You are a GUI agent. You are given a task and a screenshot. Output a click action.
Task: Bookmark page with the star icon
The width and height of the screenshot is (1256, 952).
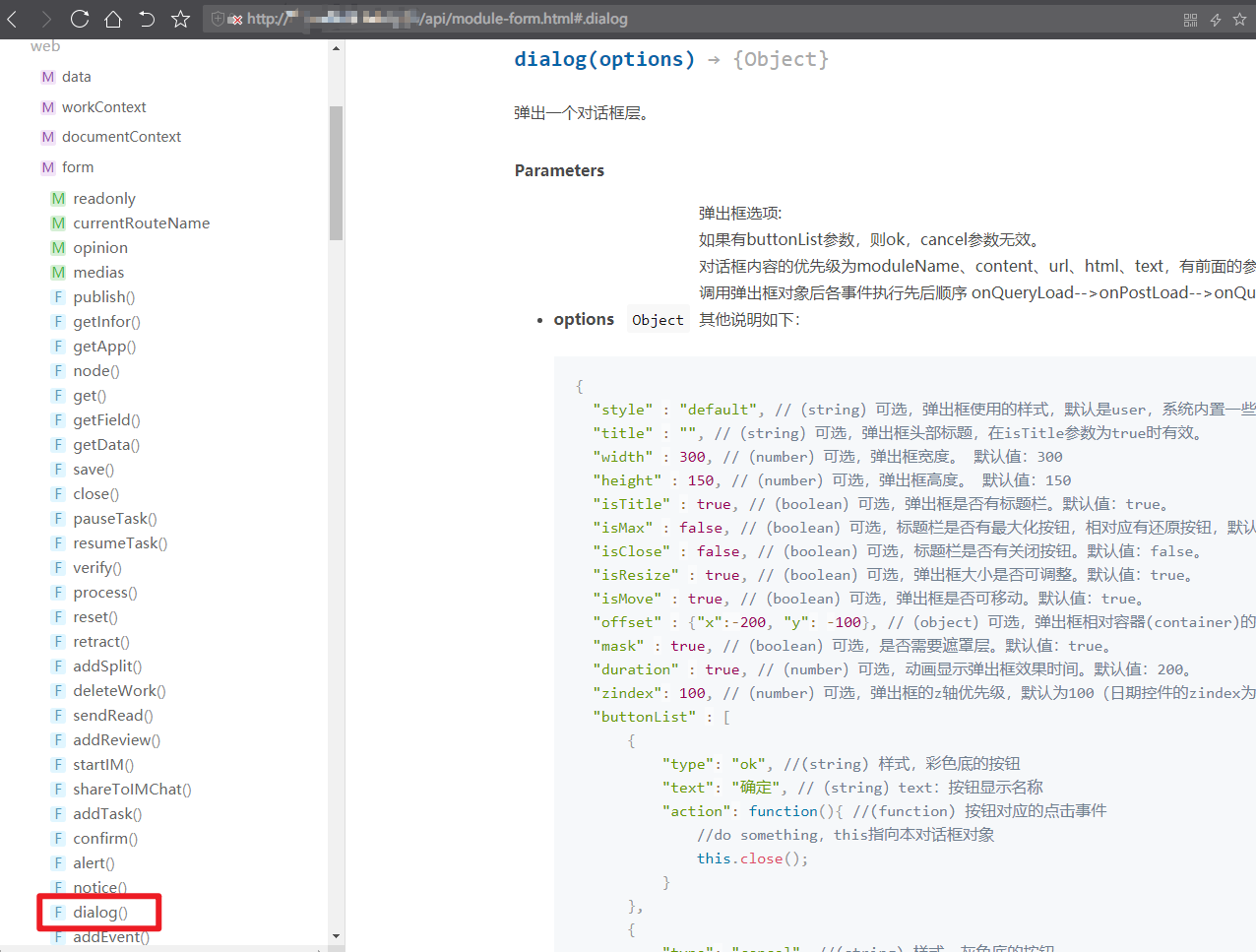pyautogui.click(x=180, y=19)
